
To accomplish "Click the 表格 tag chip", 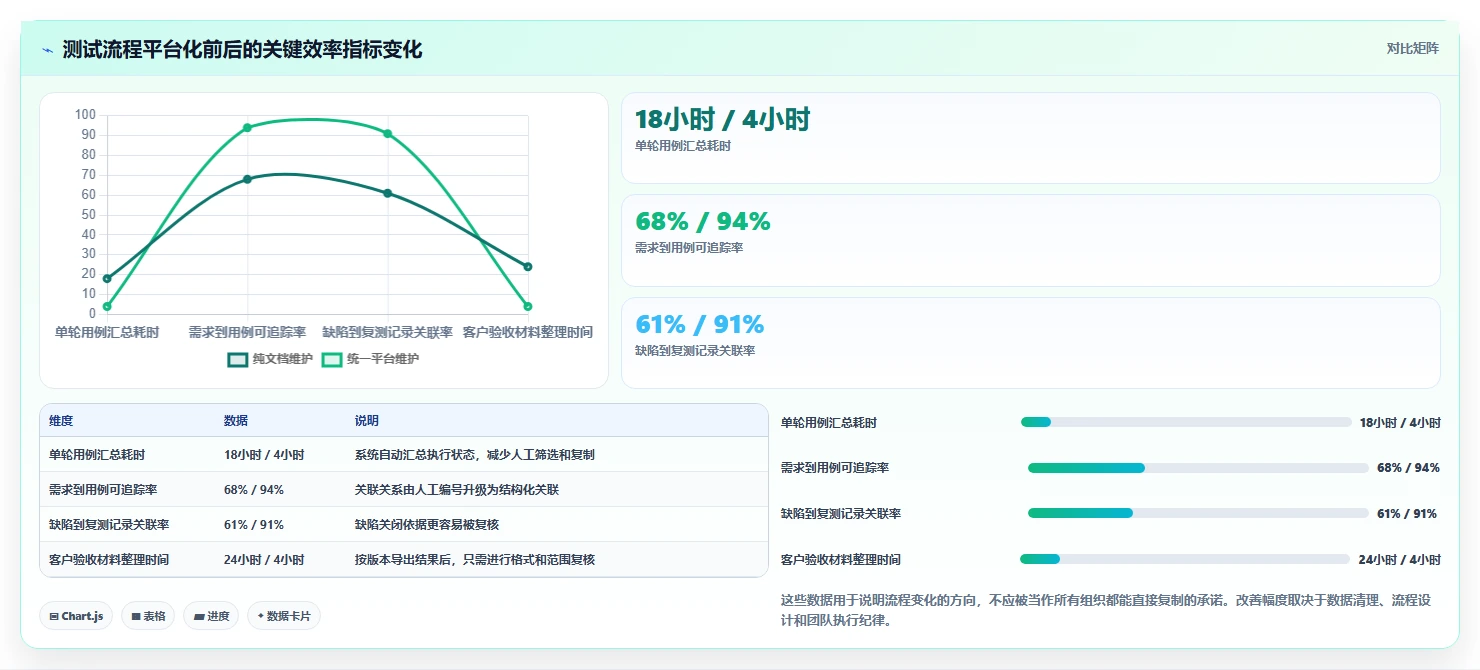I will pos(148,616).
